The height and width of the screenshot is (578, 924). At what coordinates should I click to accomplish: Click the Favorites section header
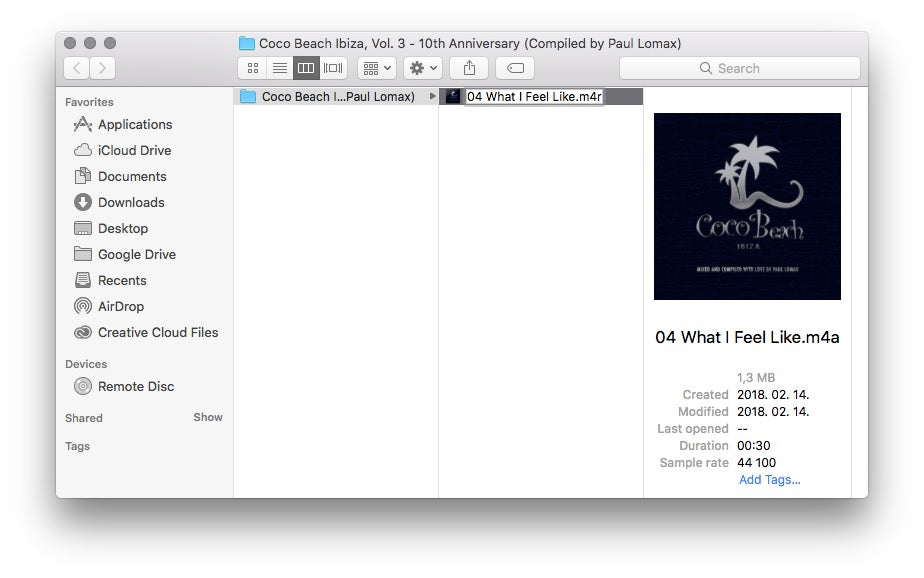coord(89,102)
